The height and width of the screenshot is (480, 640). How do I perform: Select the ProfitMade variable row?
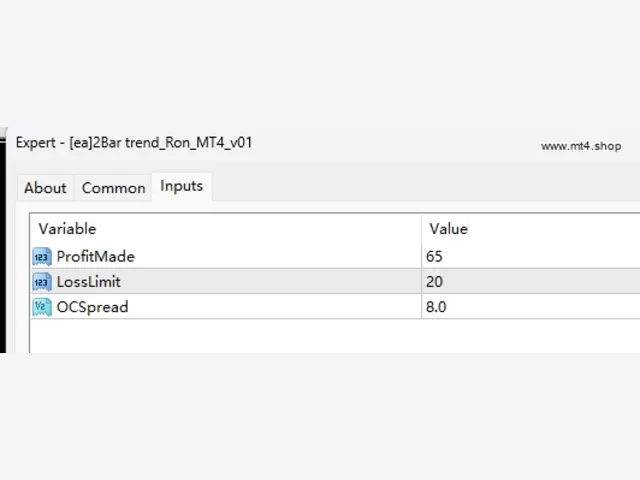pos(335,256)
